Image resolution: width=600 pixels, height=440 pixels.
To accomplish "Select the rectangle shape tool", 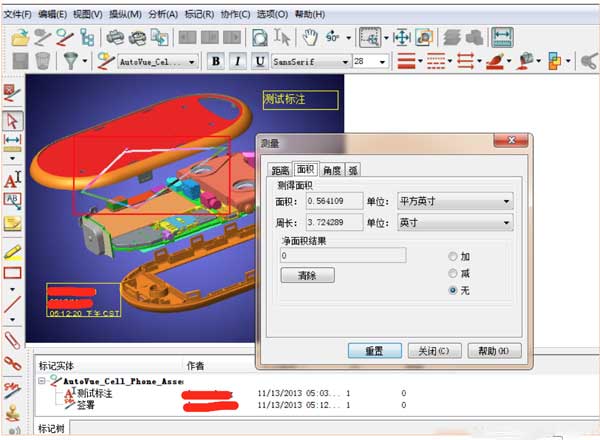I will point(12,273).
